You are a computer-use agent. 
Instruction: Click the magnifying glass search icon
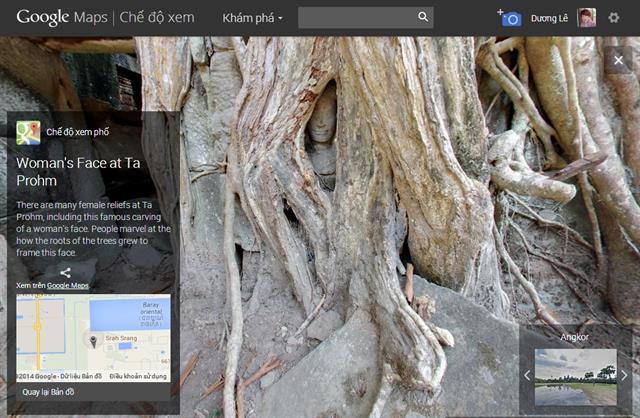[423, 17]
